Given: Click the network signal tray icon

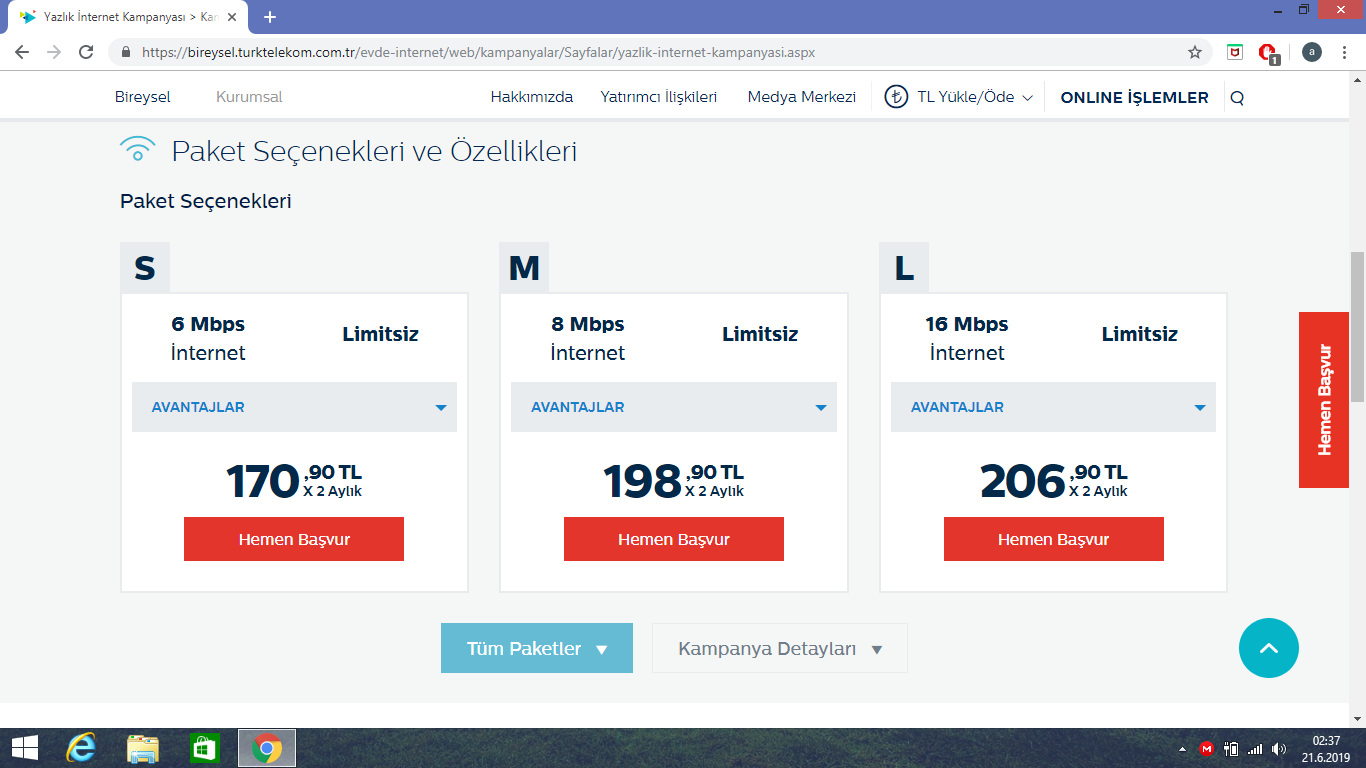Looking at the screenshot, I should [1255, 748].
